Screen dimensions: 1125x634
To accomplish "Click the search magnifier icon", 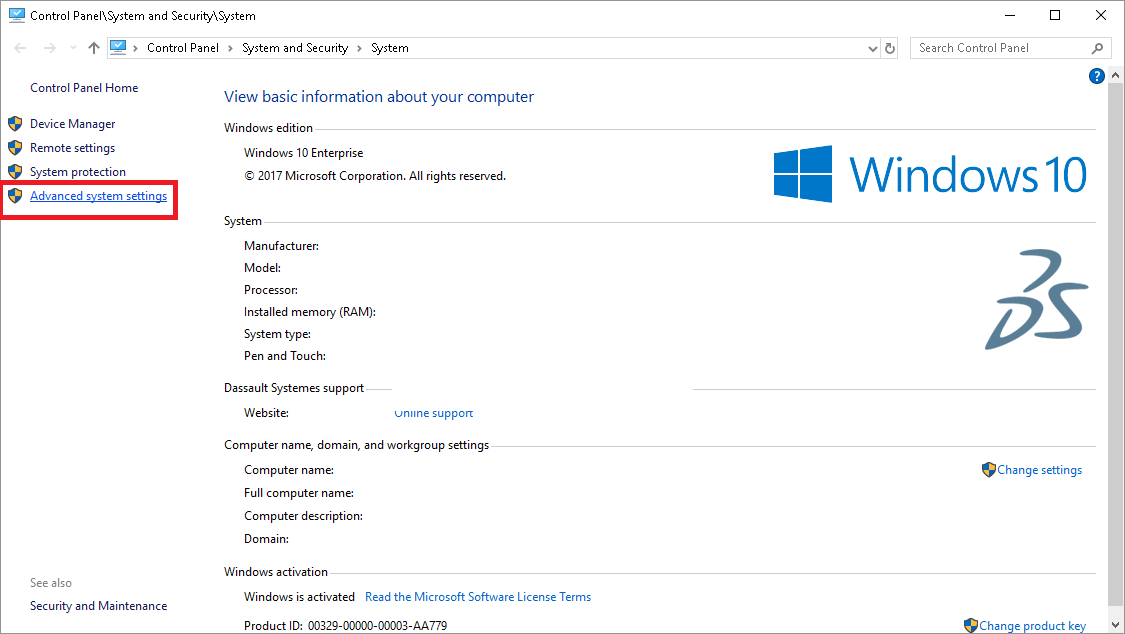I will [x=1097, y=48].
